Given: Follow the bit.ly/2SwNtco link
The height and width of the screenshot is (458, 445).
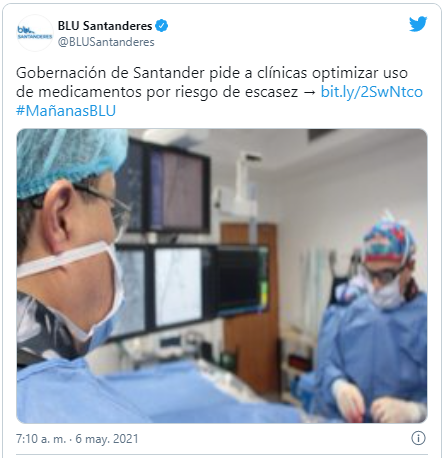Looking at the screenshot, I should tap(372, 92).
